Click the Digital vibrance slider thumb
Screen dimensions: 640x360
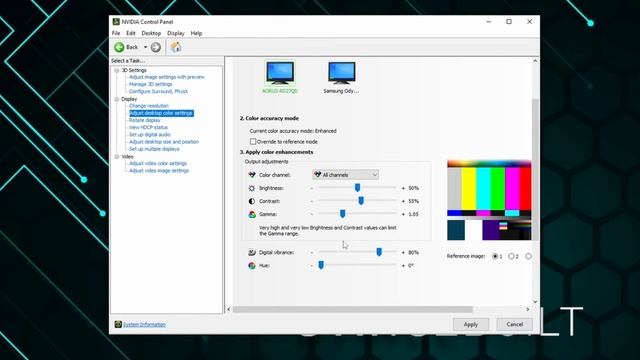379,252
